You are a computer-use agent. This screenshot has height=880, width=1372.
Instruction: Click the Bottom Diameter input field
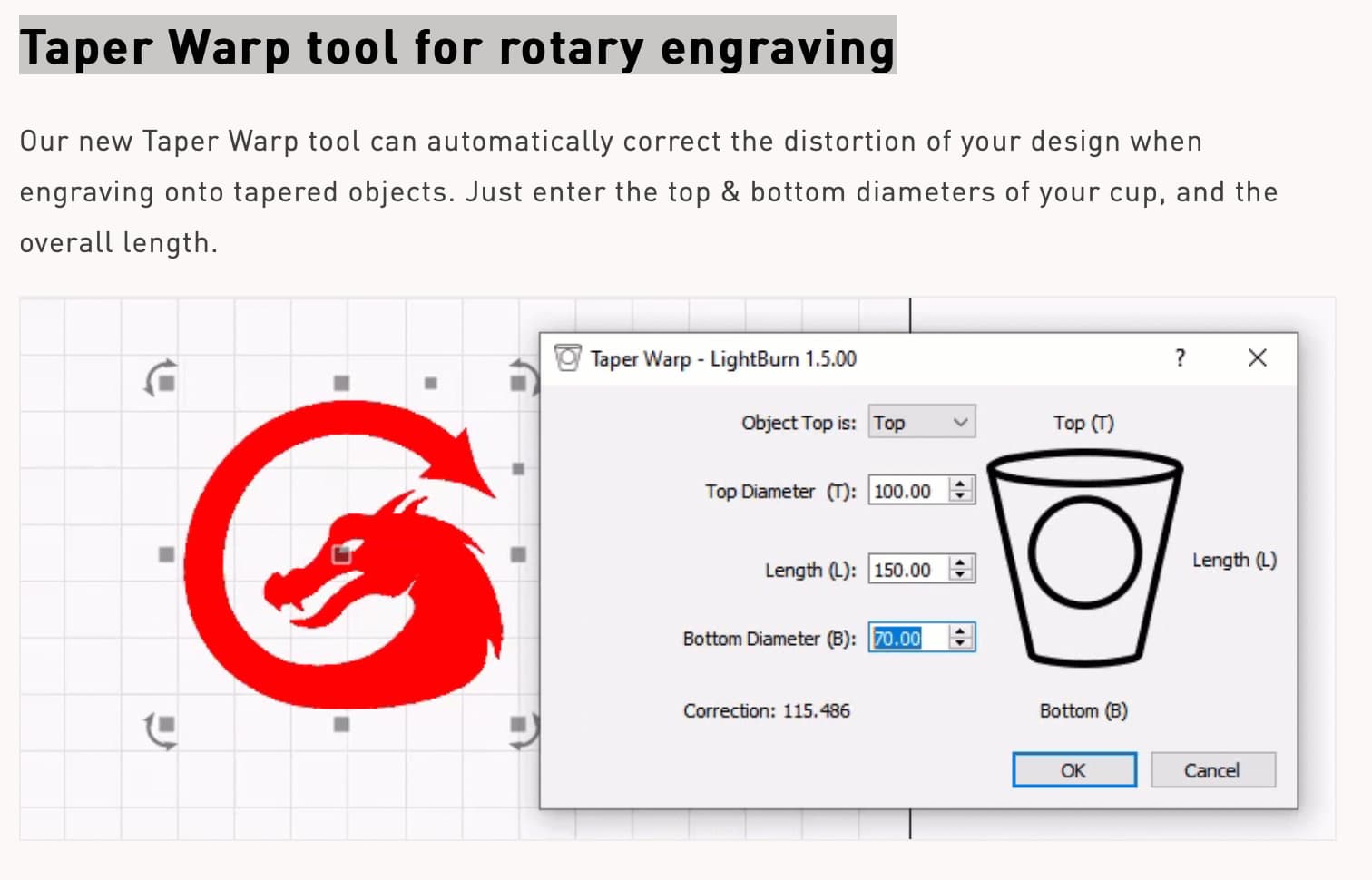[908, 638]
